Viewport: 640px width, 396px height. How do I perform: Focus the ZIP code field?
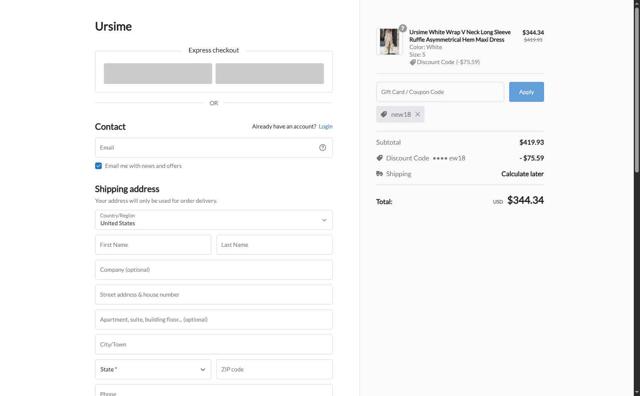point(274,369)
